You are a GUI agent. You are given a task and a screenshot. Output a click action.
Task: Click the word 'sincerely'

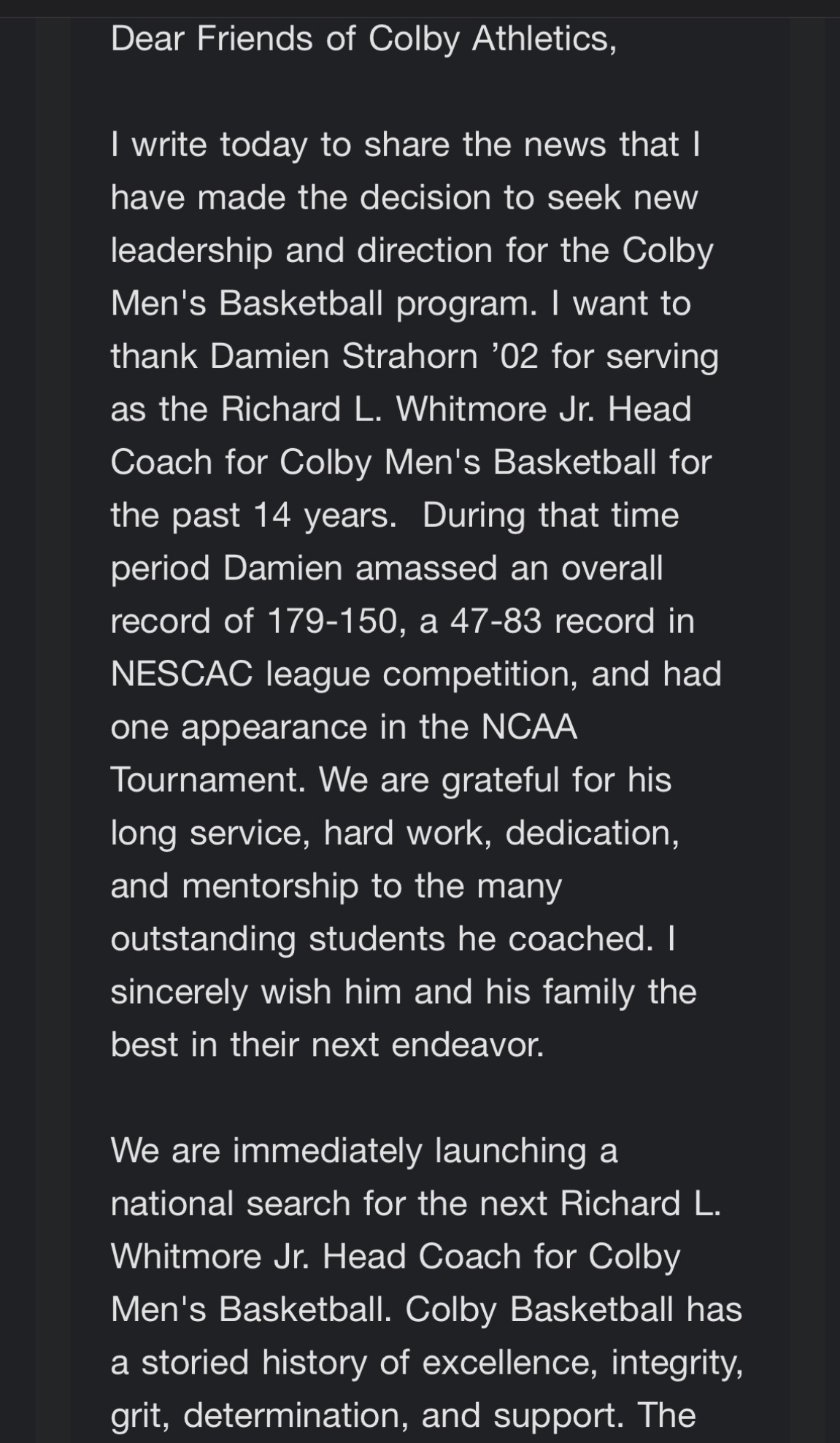180,992
